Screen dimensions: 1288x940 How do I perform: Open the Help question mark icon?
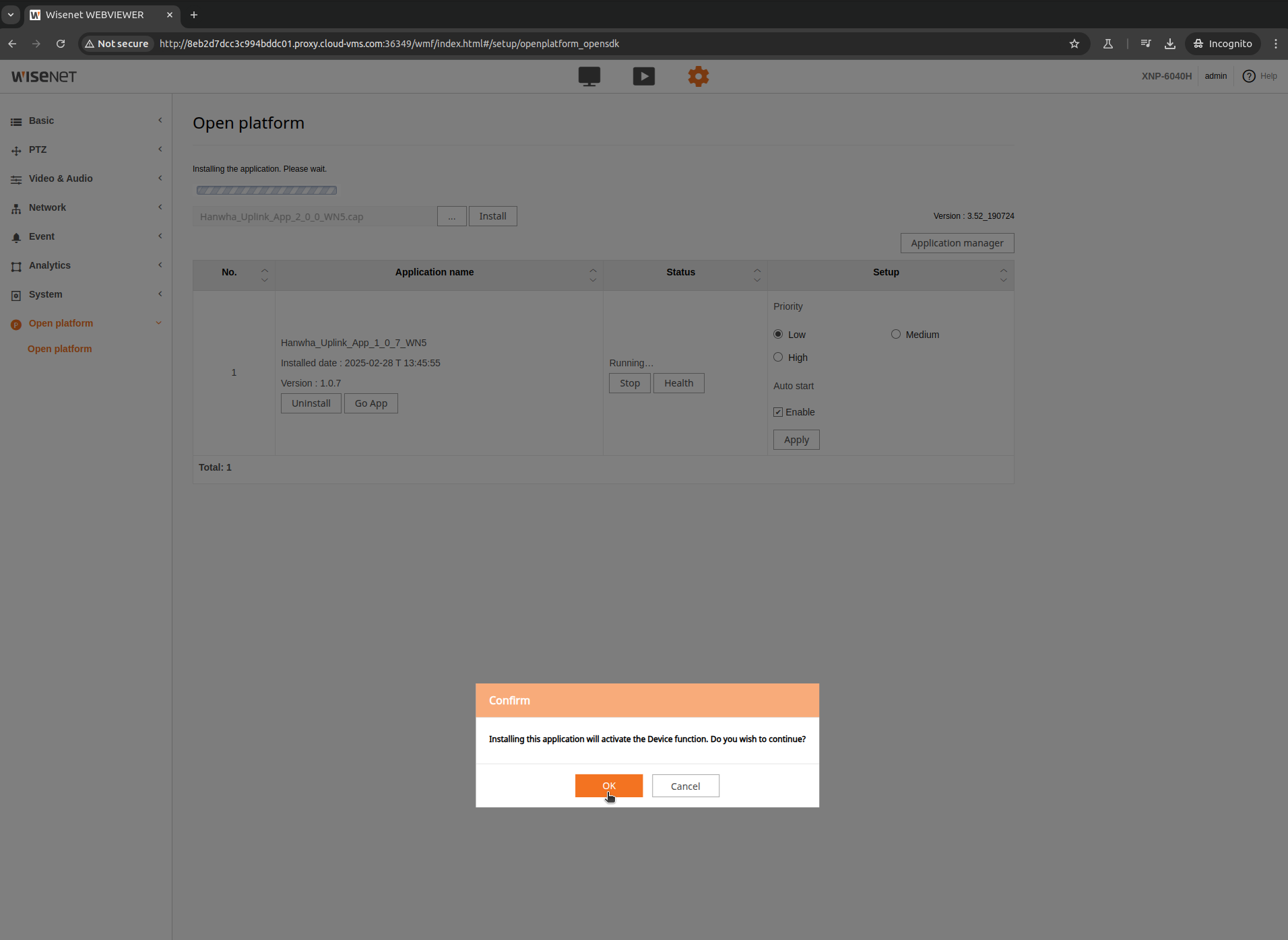point(1250,76)
